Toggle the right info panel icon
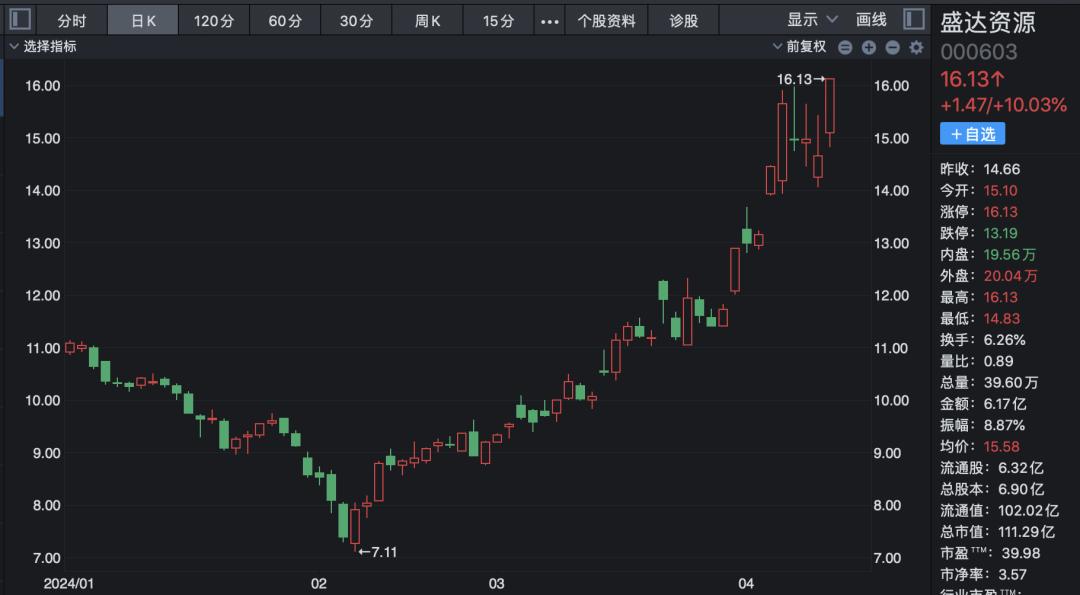This screenshot has height=595, width=1080. (914, 19)
